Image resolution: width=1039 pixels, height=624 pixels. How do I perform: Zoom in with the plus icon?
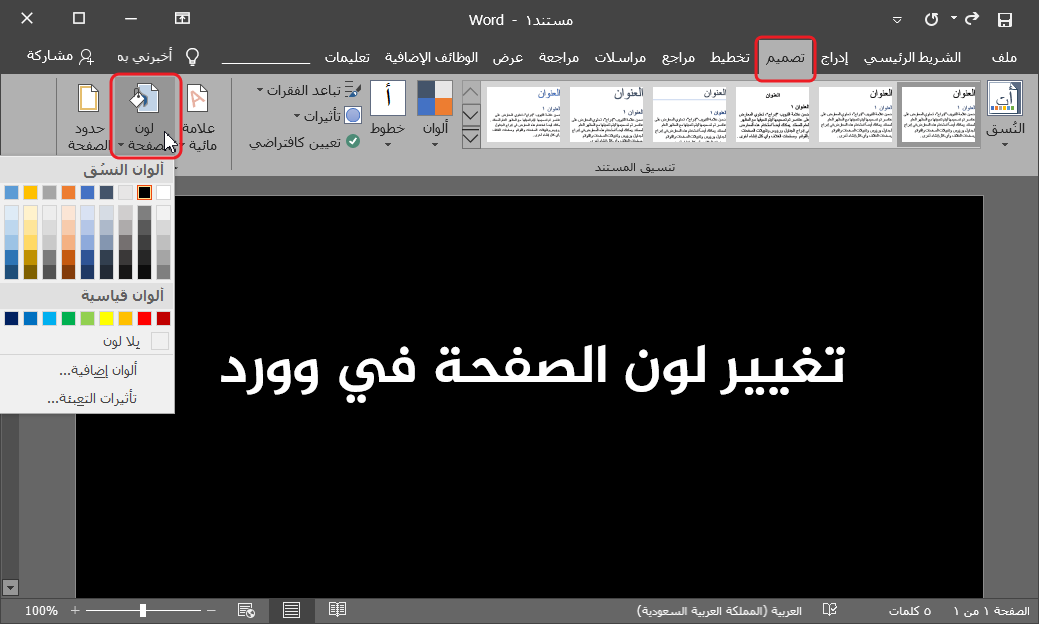tap(75, 610)
